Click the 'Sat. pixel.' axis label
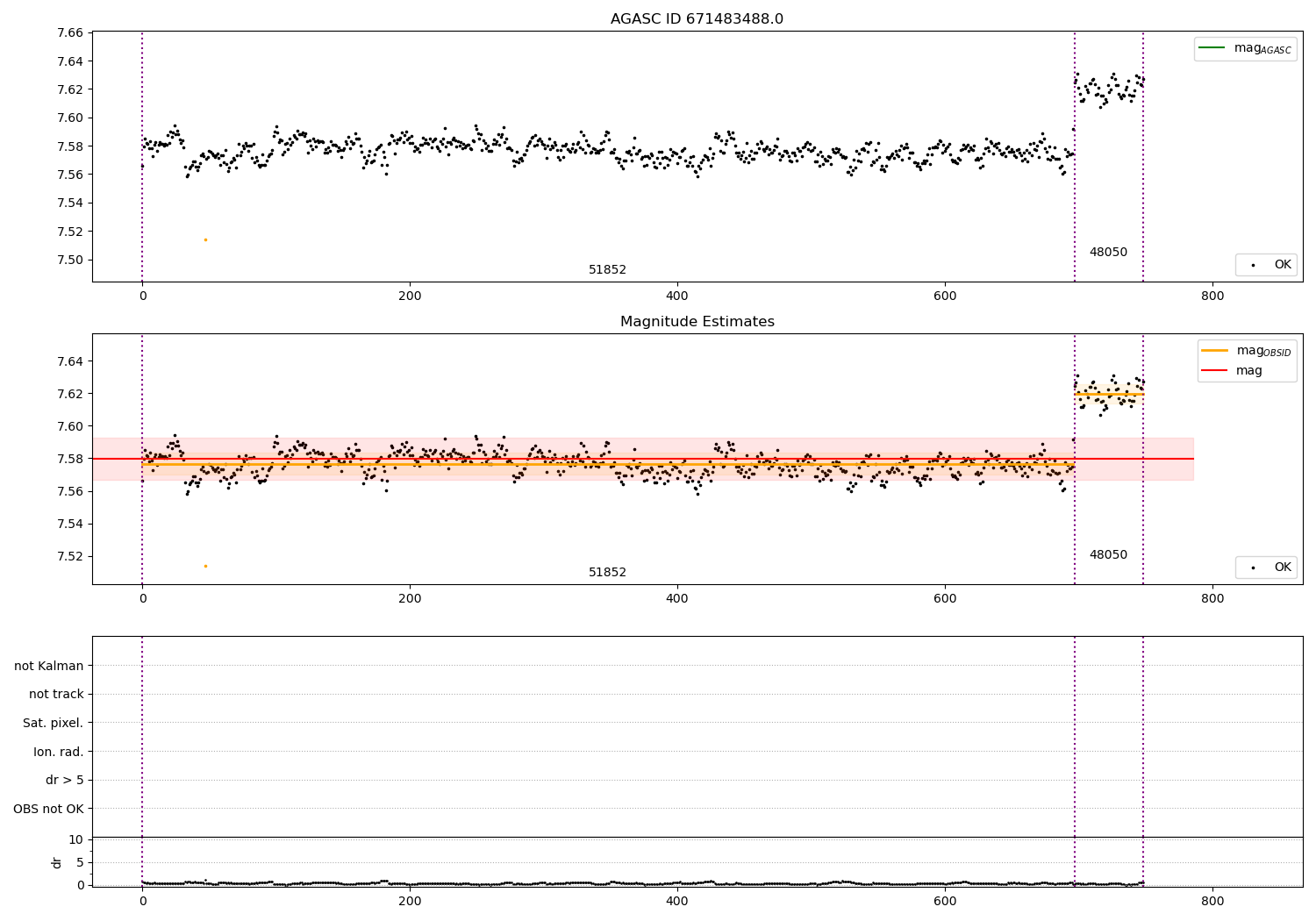 (x=53, y=723)
